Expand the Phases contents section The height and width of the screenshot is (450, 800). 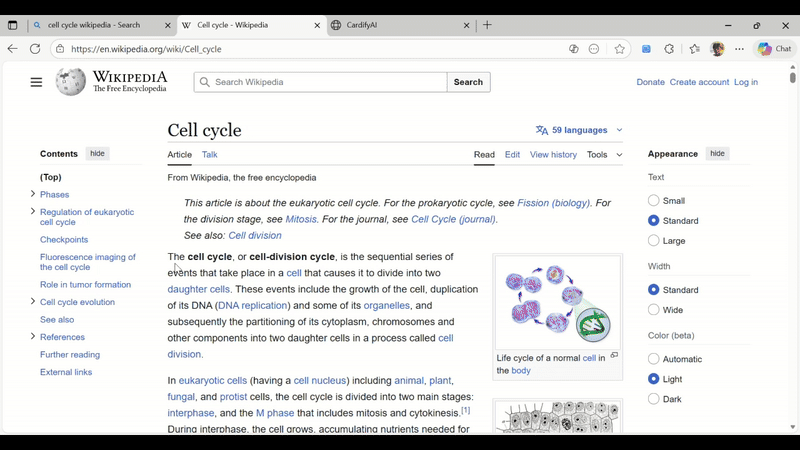coord(33,194)
